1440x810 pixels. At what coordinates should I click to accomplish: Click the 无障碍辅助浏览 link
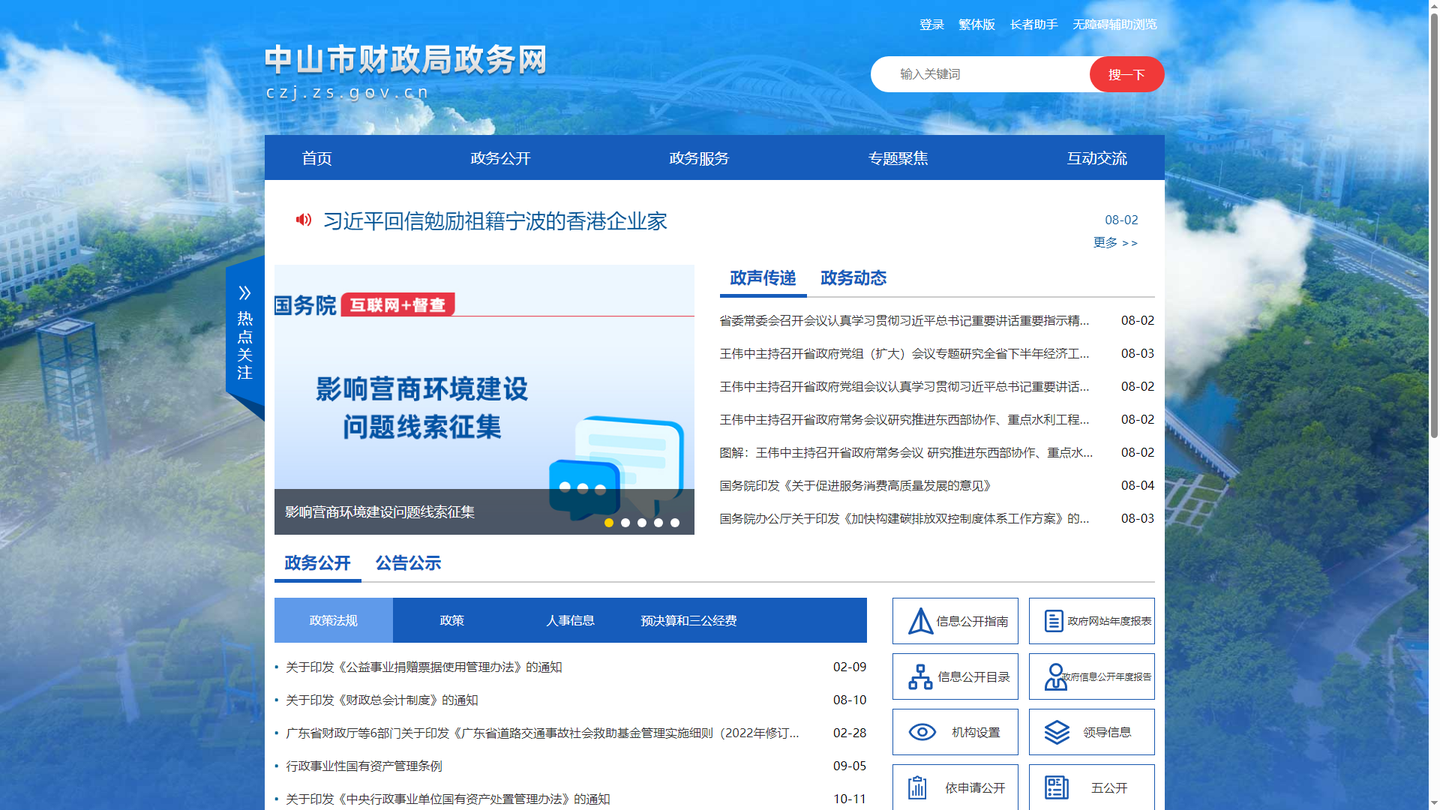[1115, 24]
